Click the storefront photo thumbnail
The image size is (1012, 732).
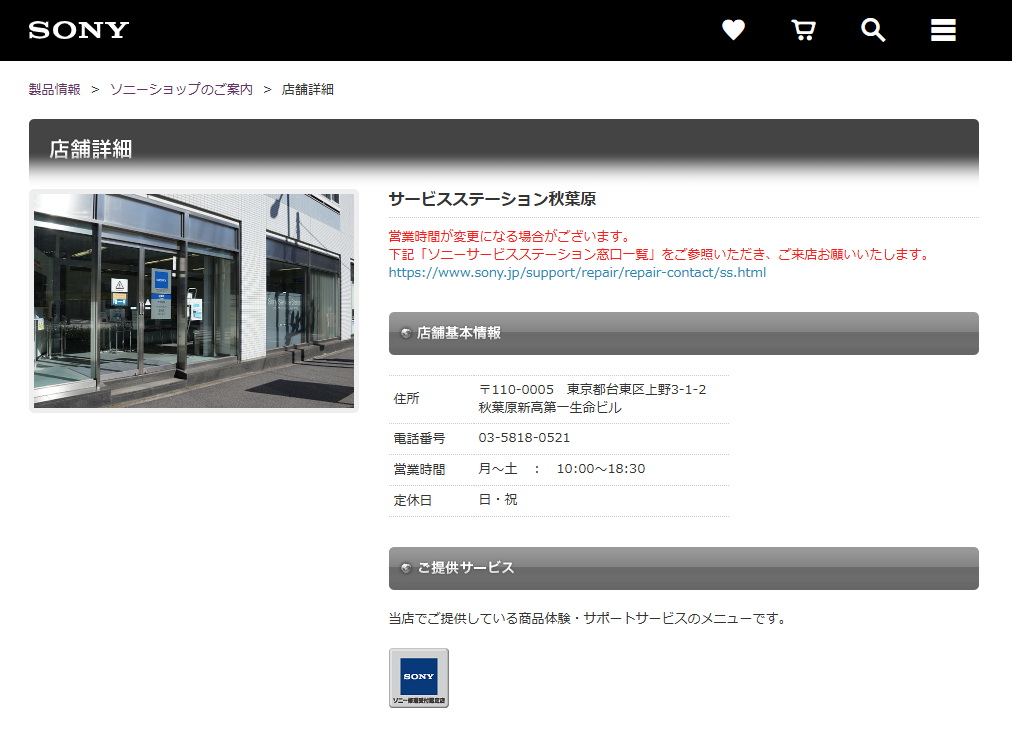[194, 301]
